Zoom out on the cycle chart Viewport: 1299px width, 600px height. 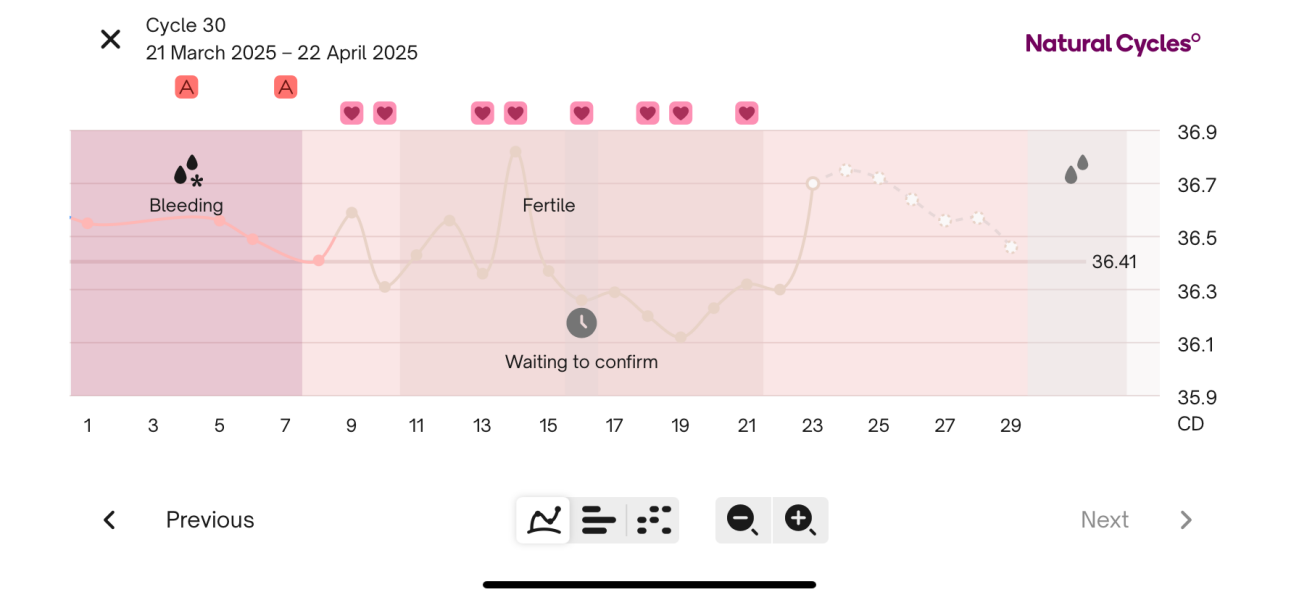click(x=742, y=520)
